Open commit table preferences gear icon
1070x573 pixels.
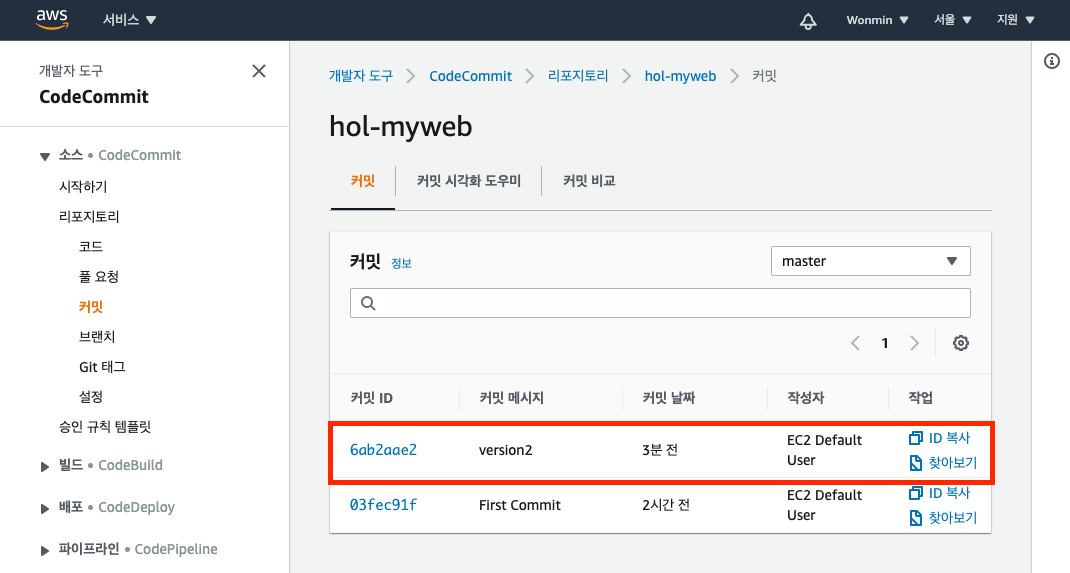[961, 343]
